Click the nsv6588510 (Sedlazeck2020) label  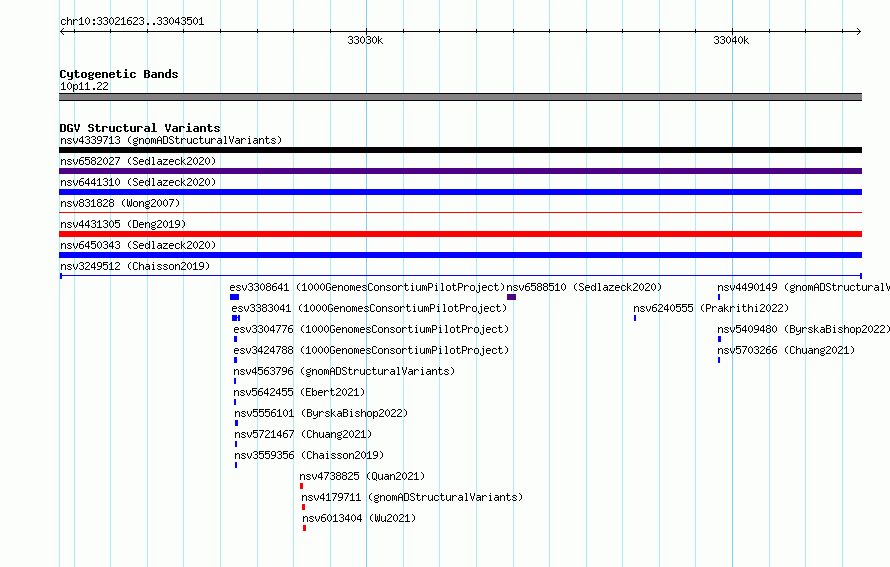(x=585, y=287)
